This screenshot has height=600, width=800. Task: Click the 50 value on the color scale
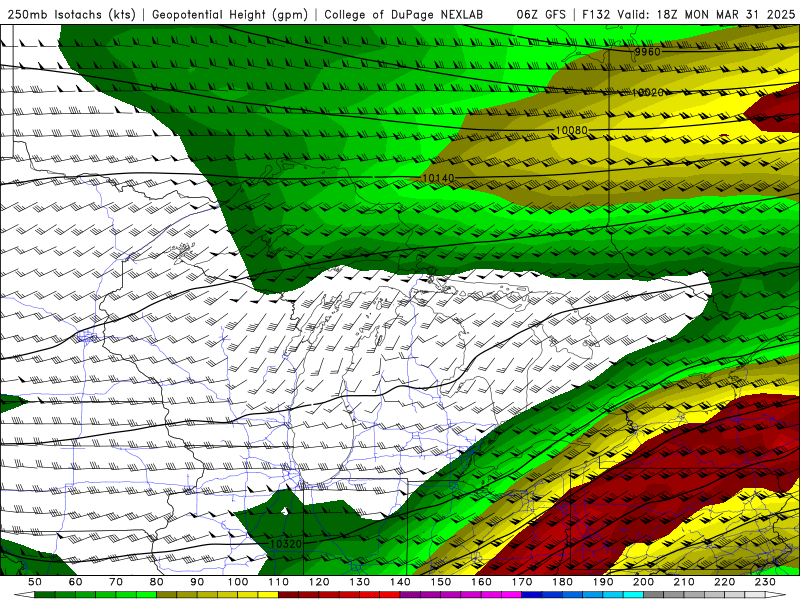[35, 582]
